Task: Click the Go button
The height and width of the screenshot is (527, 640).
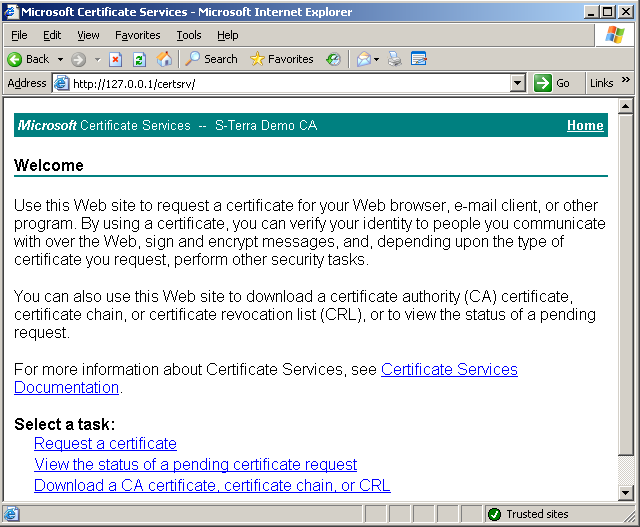Action: 552,83
